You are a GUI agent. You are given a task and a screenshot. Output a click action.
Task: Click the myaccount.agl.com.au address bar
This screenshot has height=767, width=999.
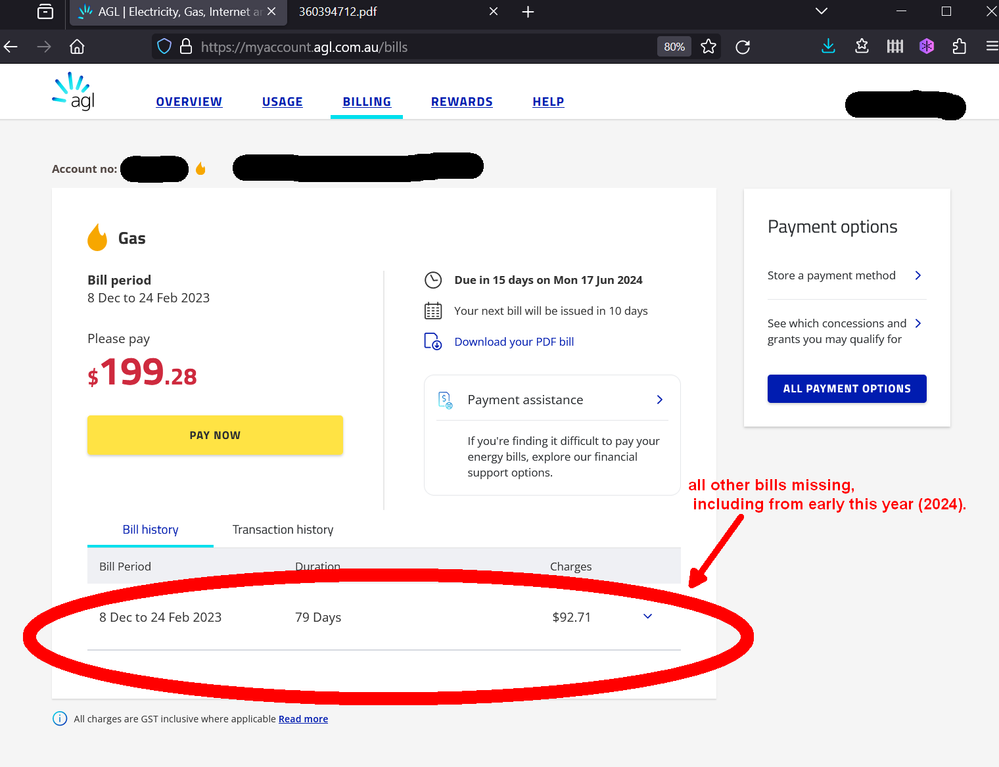420,46
